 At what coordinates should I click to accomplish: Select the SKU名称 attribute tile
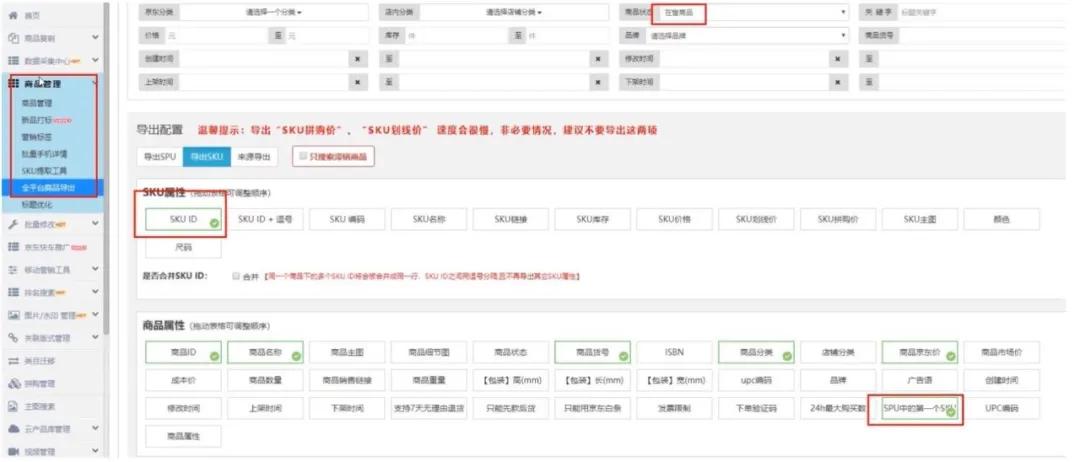[428, 220]
